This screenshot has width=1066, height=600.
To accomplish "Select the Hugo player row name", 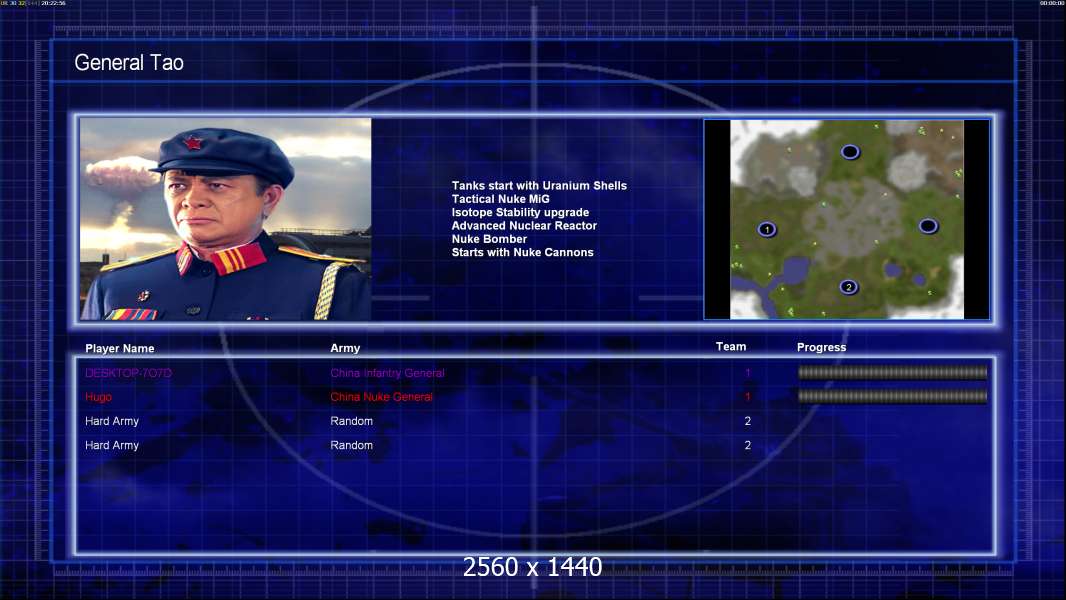I will pyautogui.click(x=98, y=397).
